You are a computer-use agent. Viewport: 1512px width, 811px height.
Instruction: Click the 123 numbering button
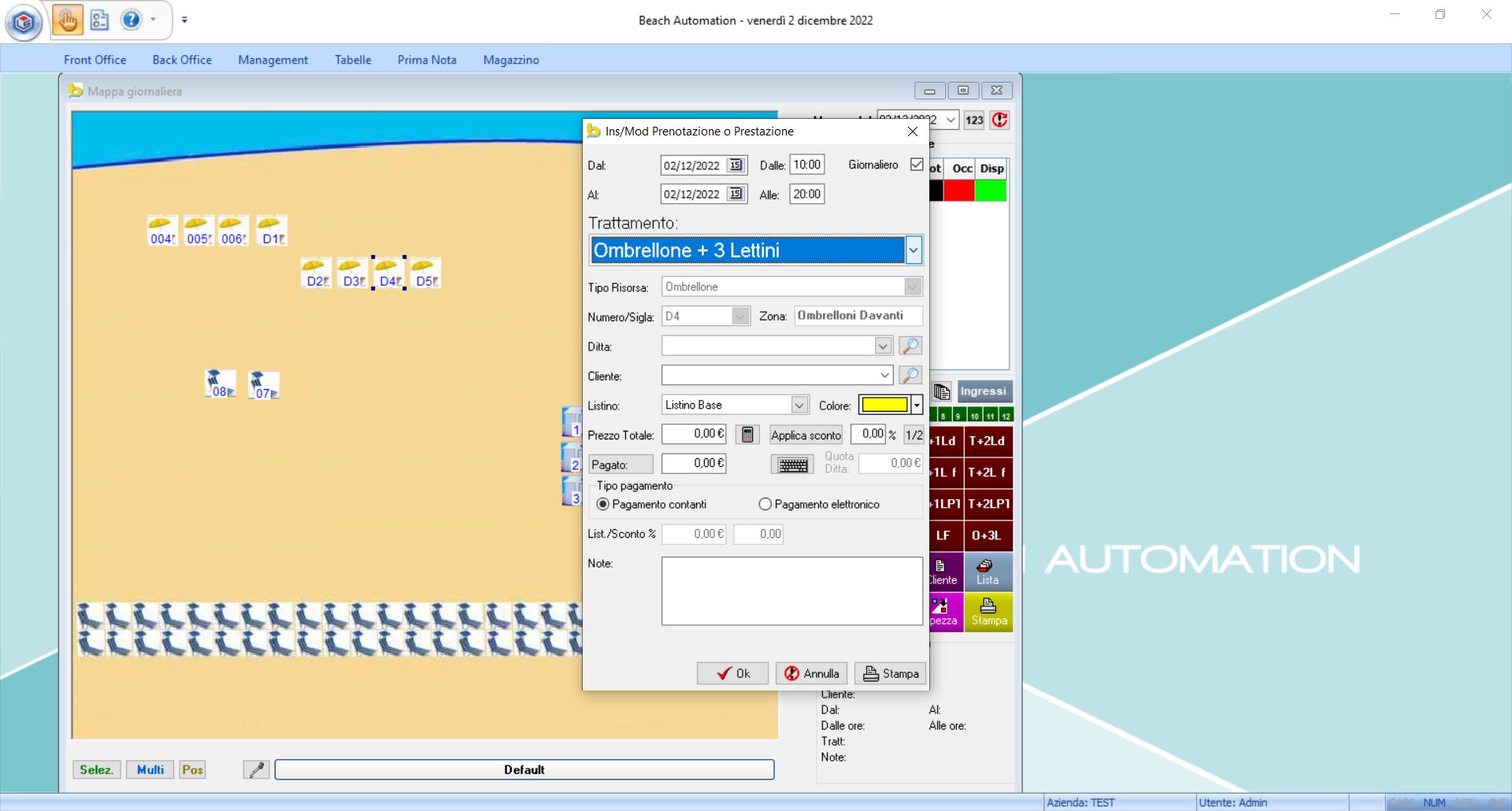974,120
